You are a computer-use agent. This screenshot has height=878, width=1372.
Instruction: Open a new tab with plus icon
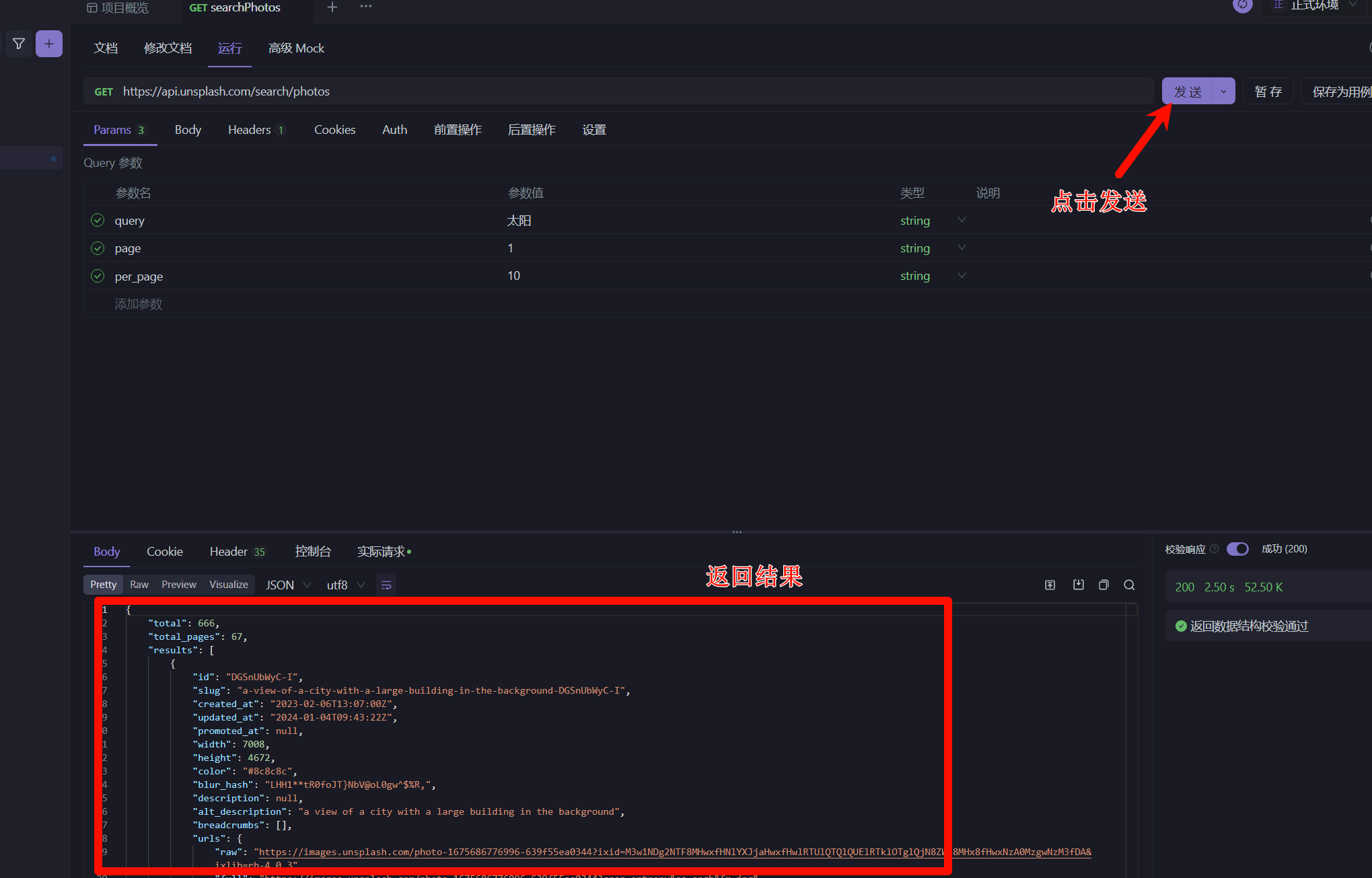point(332,7)
